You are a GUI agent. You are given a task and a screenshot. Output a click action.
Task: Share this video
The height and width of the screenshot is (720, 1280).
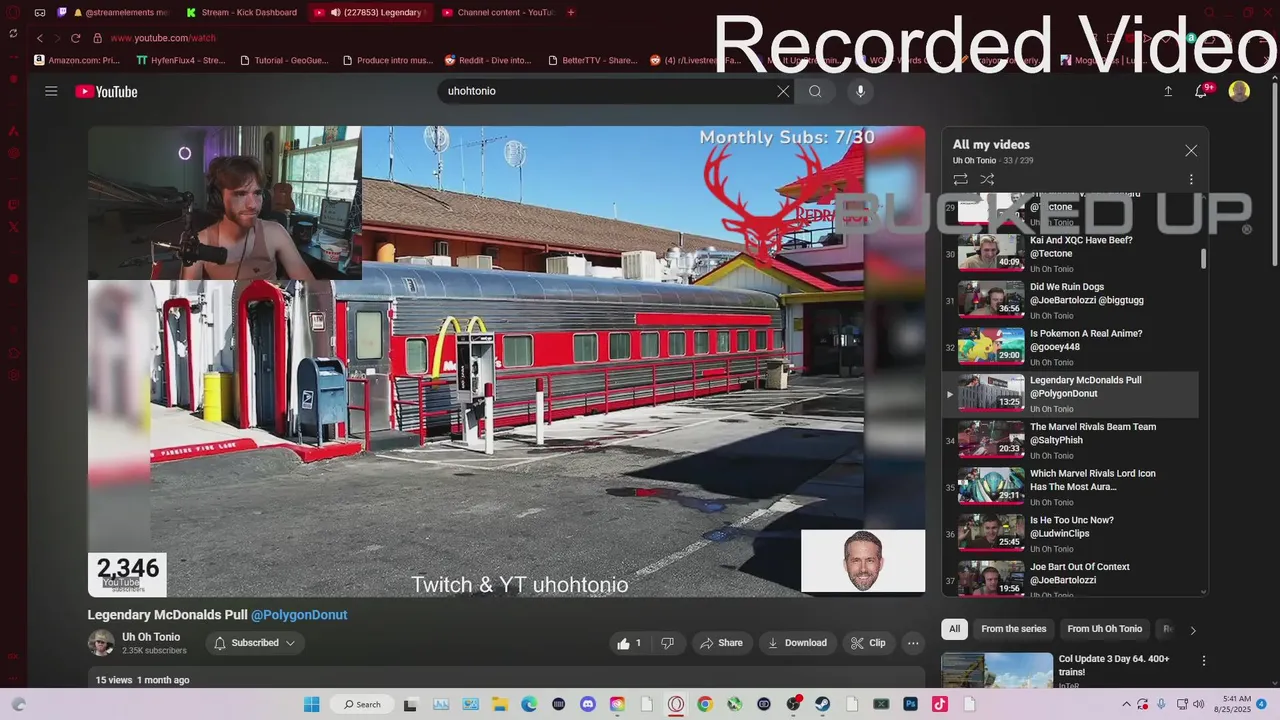point(721,643)
